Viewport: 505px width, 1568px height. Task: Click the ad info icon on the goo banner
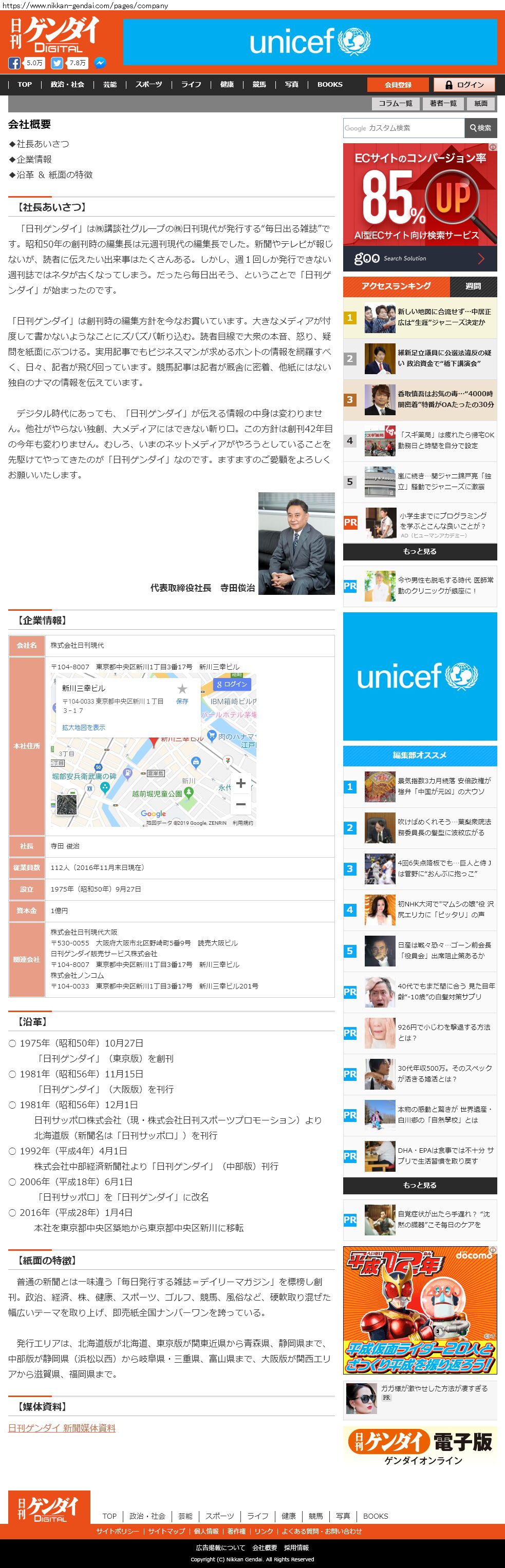pos(493,147)
